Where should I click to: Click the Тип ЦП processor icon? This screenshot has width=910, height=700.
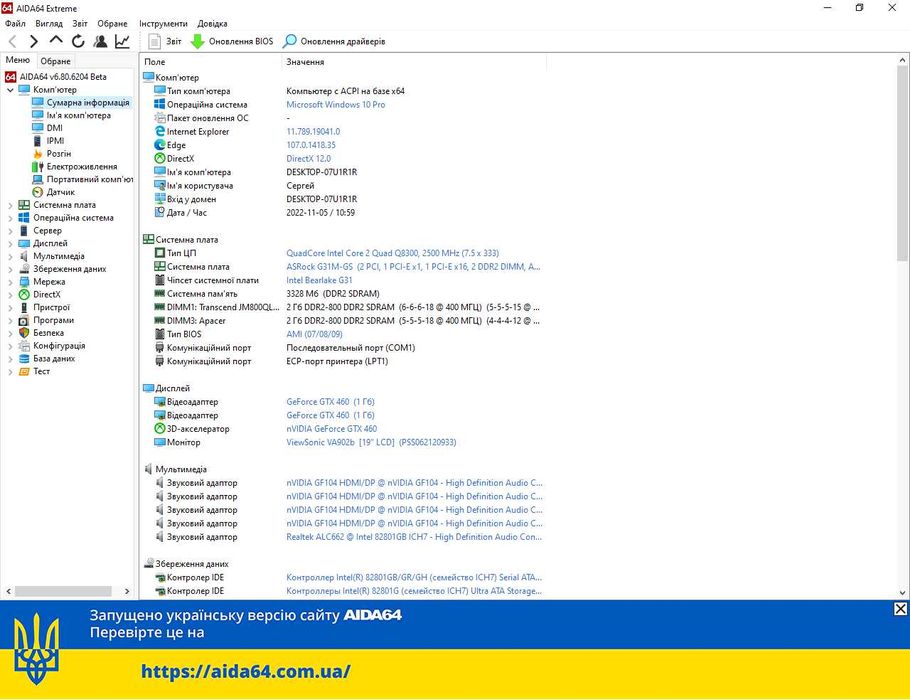click(x=160, y=253)
